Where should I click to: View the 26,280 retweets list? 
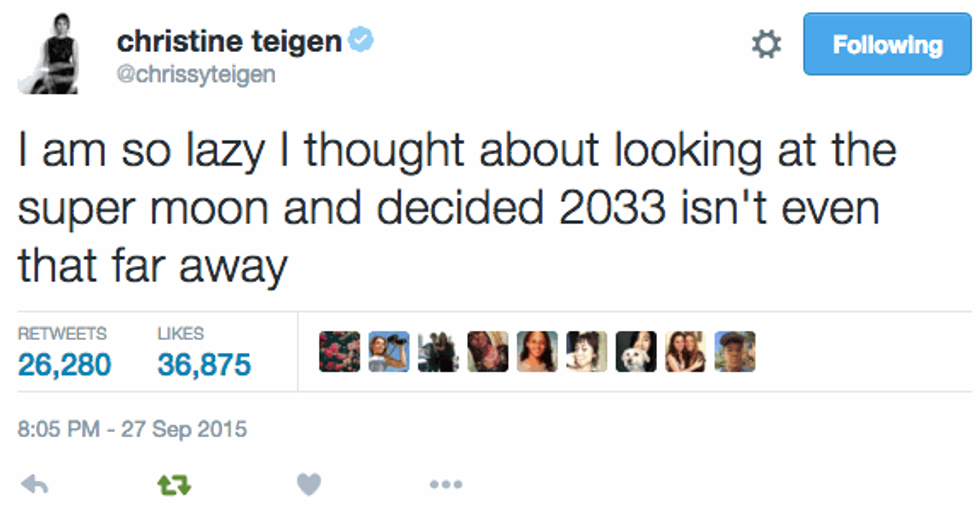coord(65,365)
